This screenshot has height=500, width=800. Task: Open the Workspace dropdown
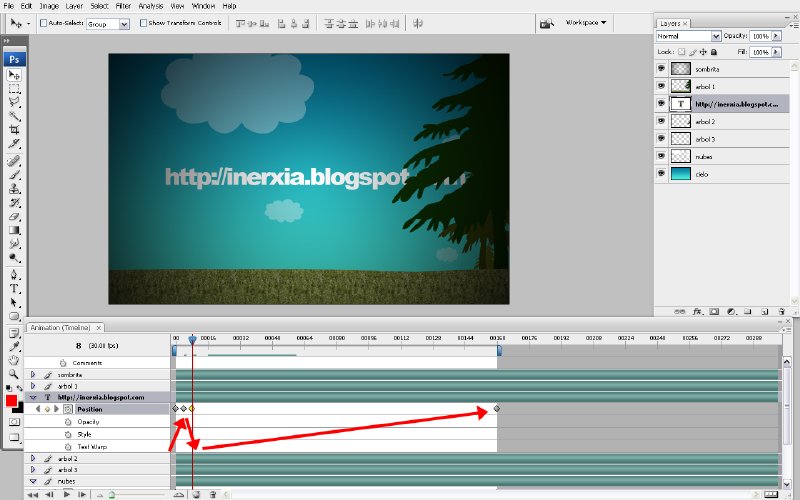point(586,23)
